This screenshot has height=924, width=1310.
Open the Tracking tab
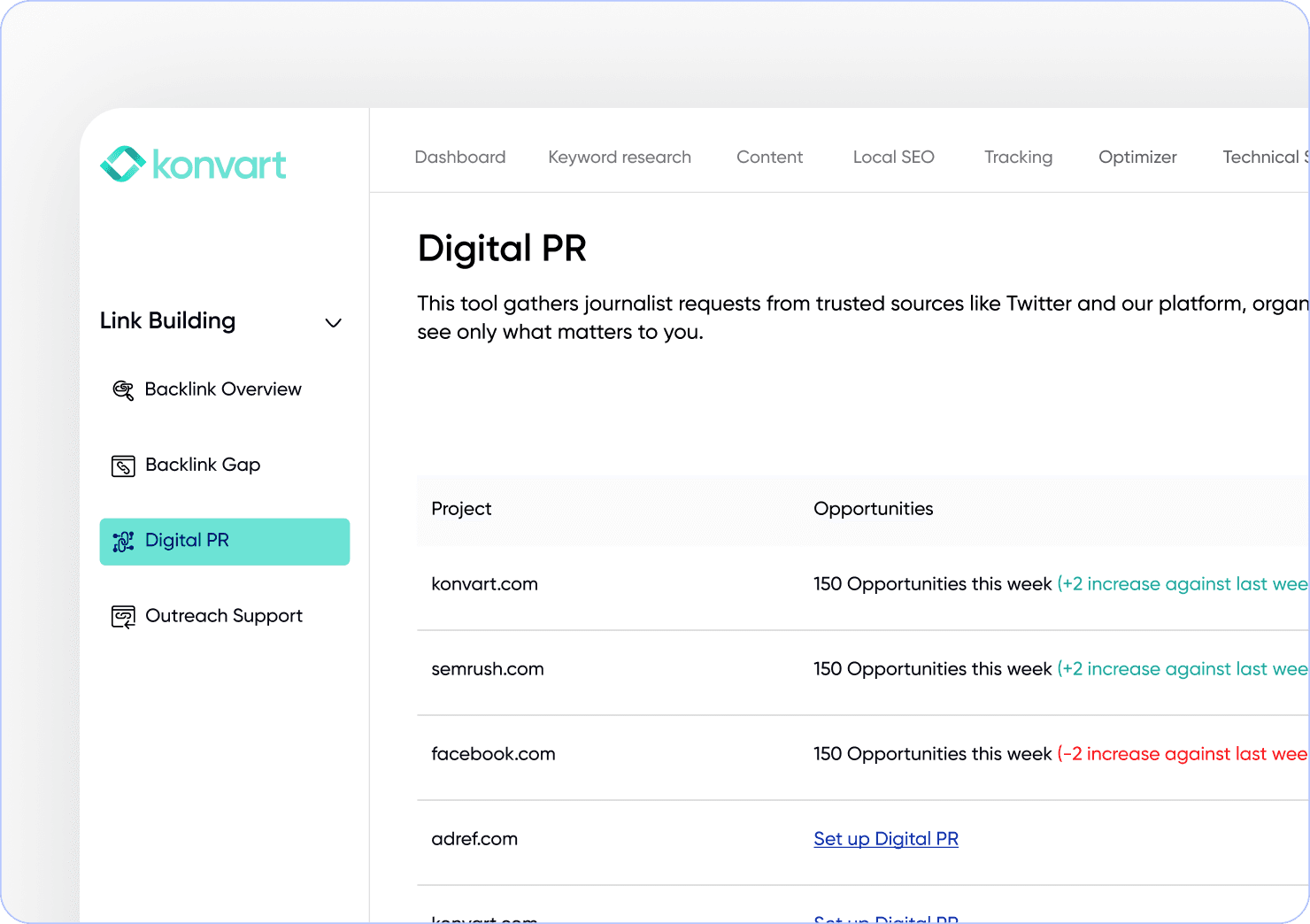point(1018,157)
